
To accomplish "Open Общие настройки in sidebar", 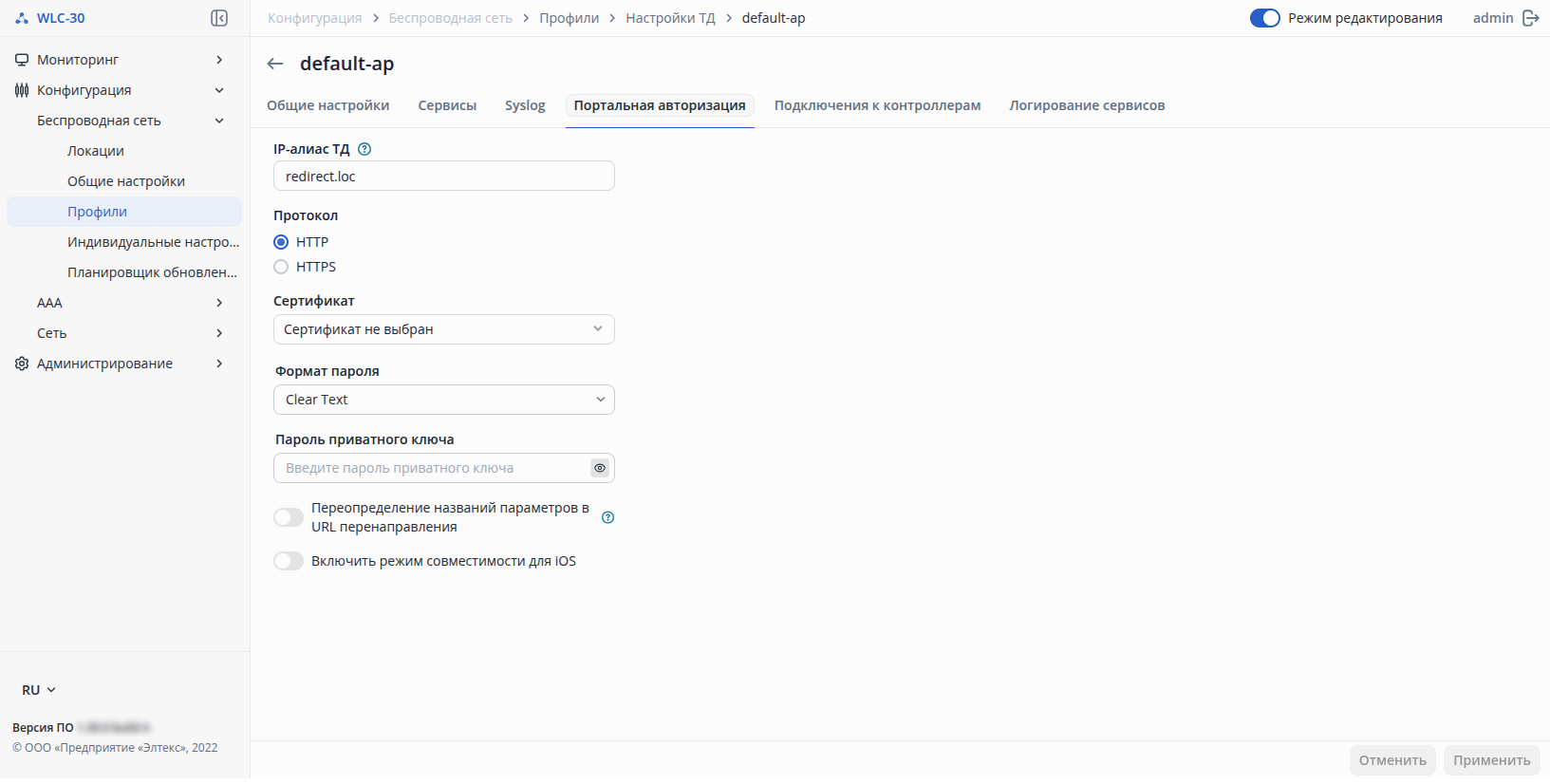I will pos(124,181).
